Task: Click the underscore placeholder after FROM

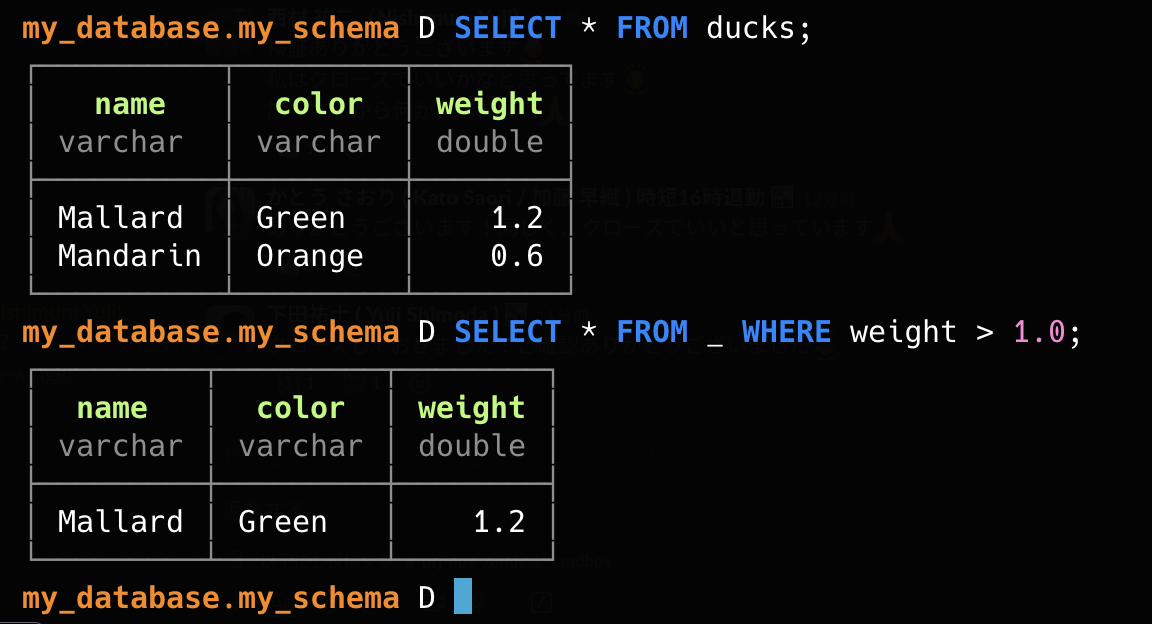Action: point(714,334)
